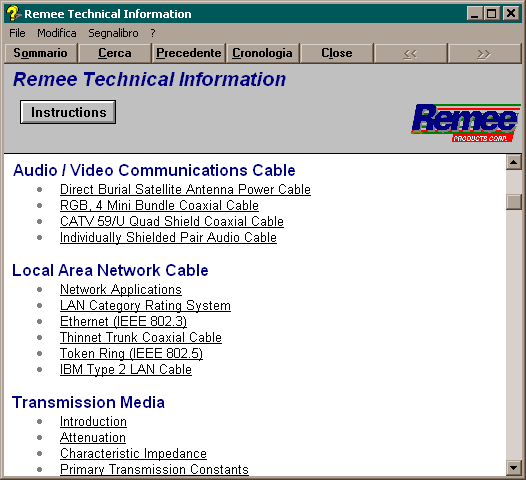Click the Cerca search button

coord(114,53)
